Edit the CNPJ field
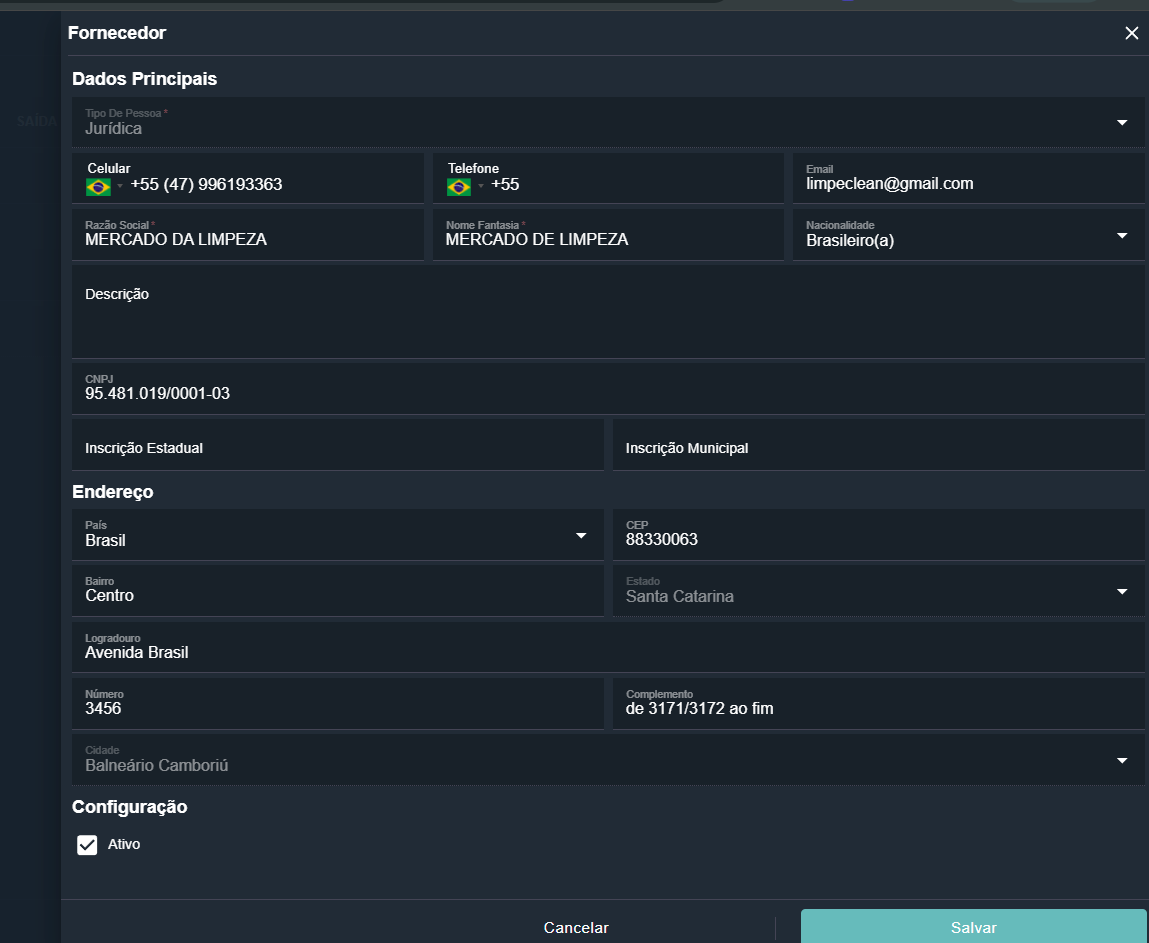This screenshot has width=1149, height=943. (608, 388)
